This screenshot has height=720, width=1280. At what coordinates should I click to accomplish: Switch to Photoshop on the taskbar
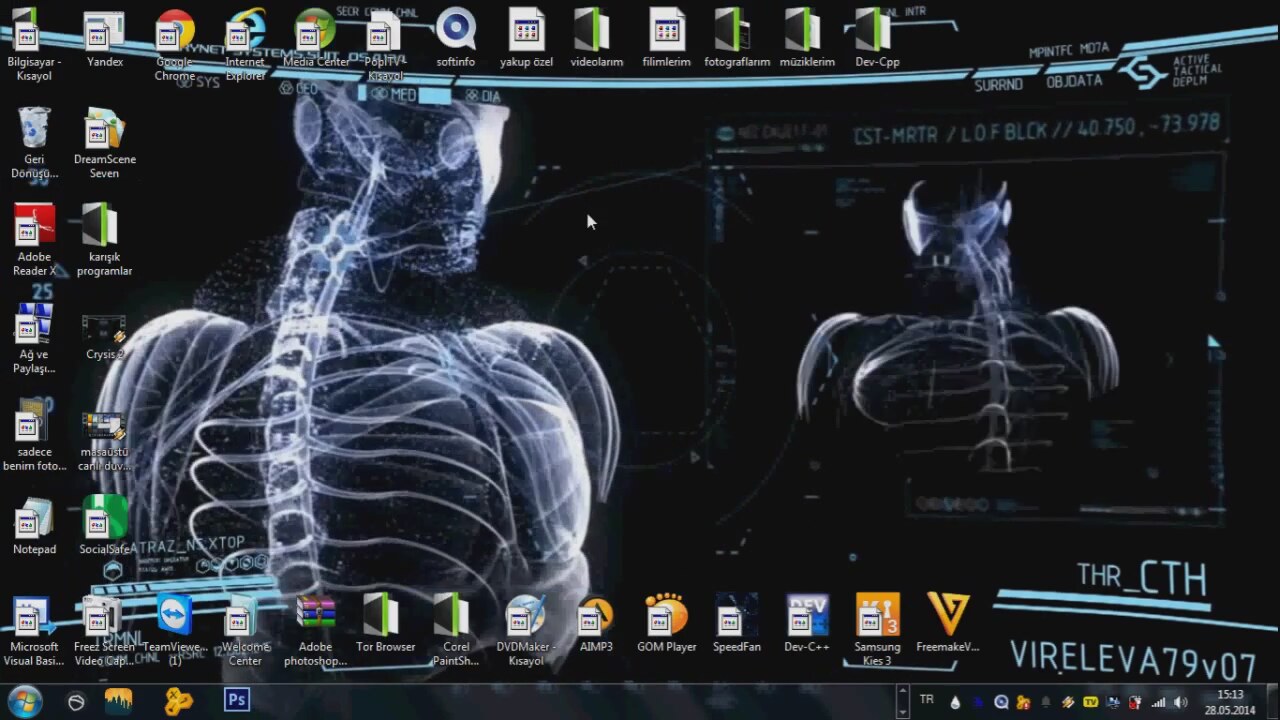237,700
